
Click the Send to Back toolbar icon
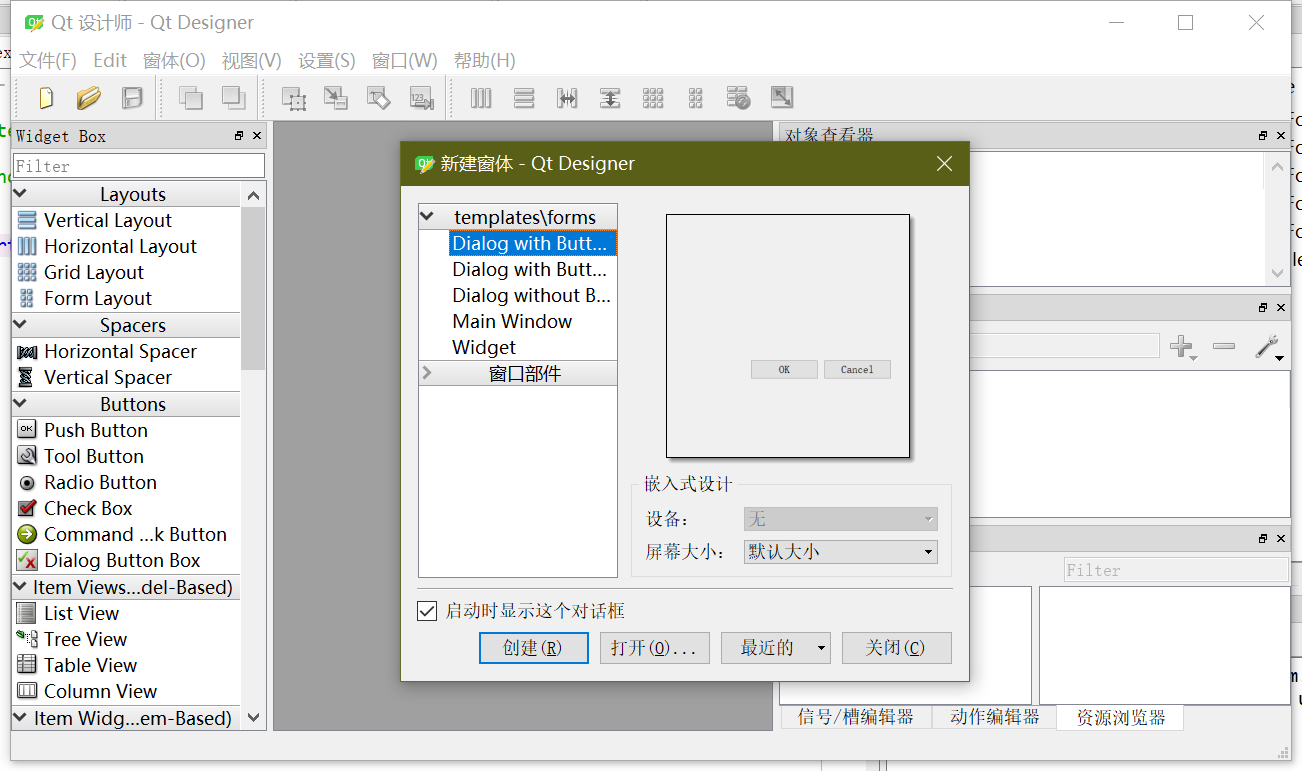click(190, 97)
